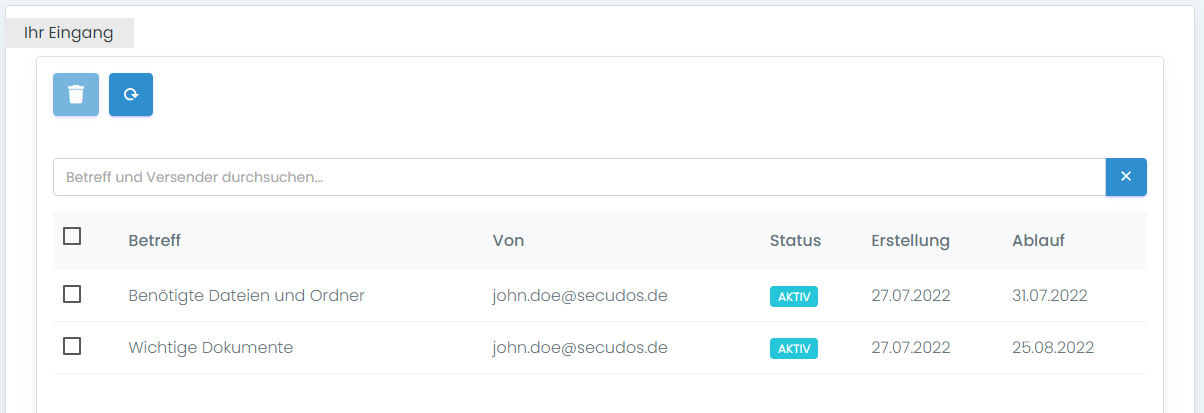
Task: Click sender email in Benötigte Dateien row
Action: [x=580, y=296]
